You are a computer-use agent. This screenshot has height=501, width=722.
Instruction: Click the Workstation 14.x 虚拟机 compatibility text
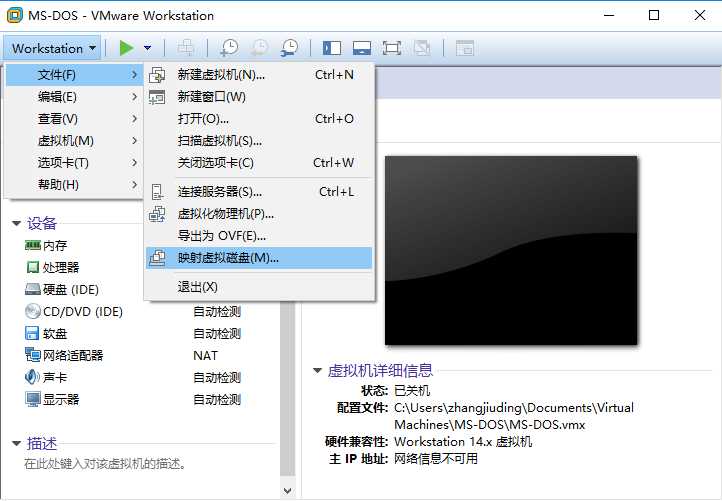pos(463,442)
